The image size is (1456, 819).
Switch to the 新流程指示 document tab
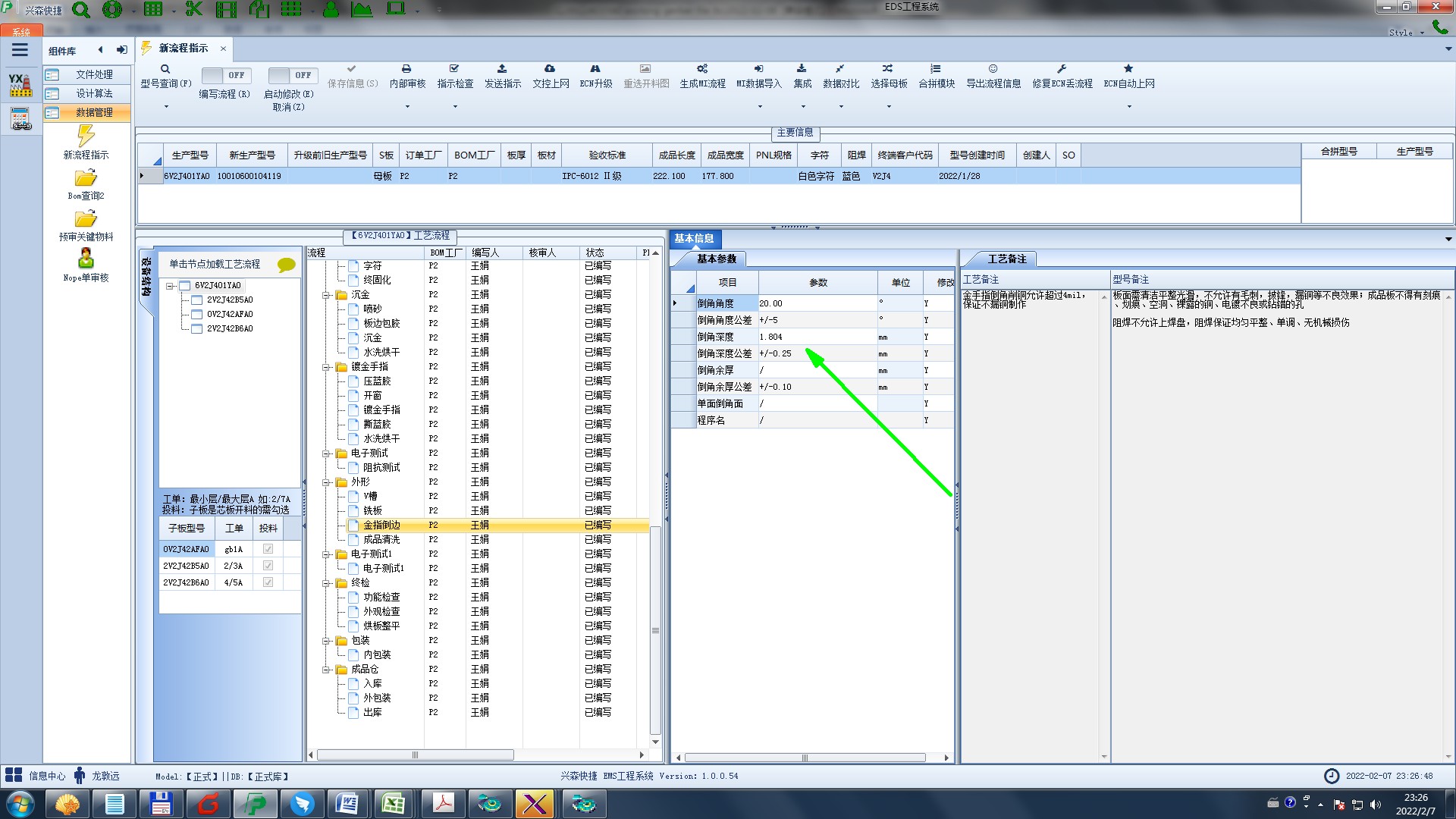click(184, 49)
